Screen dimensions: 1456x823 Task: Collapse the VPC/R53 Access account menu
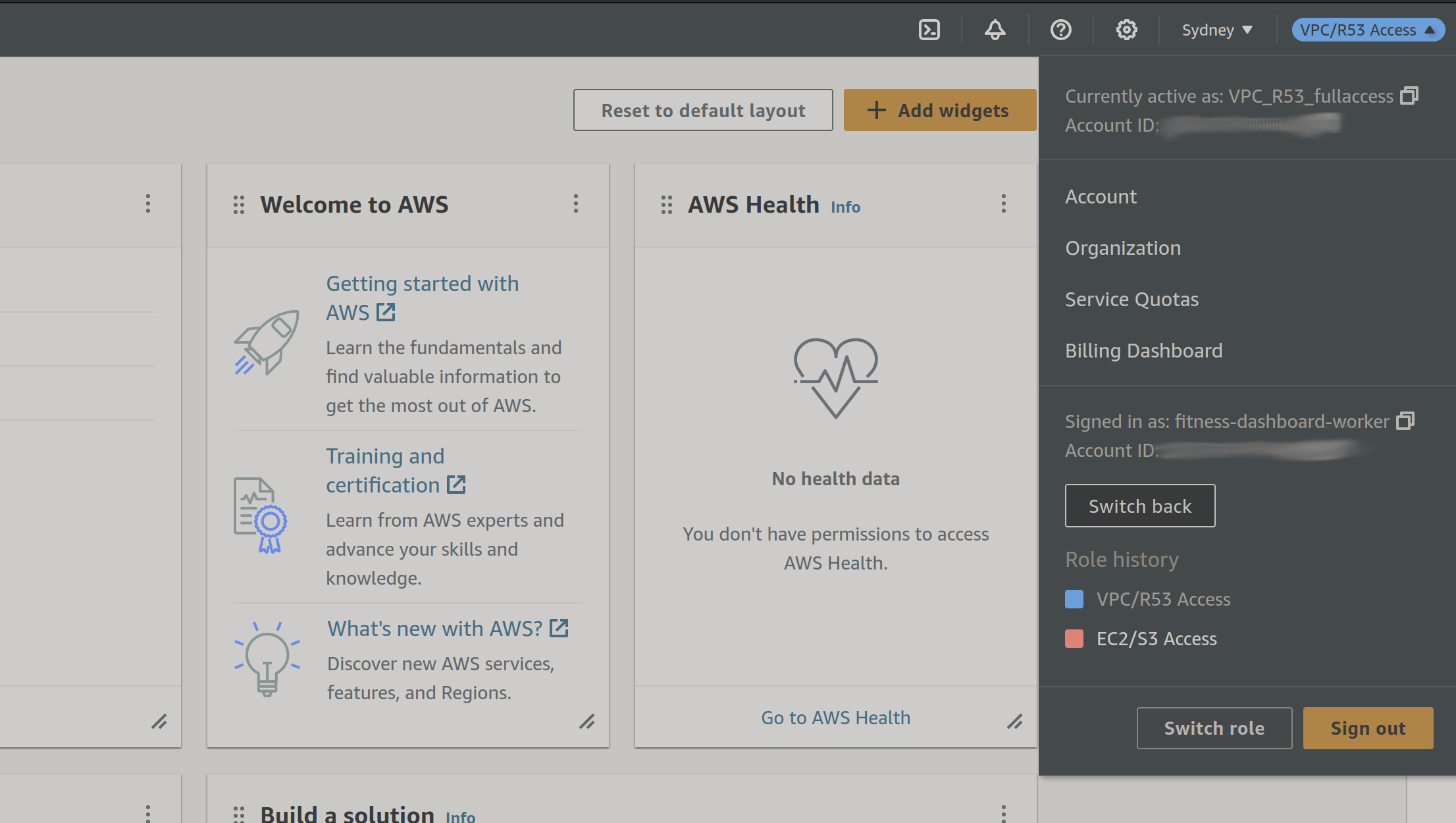coord(1367,30)
